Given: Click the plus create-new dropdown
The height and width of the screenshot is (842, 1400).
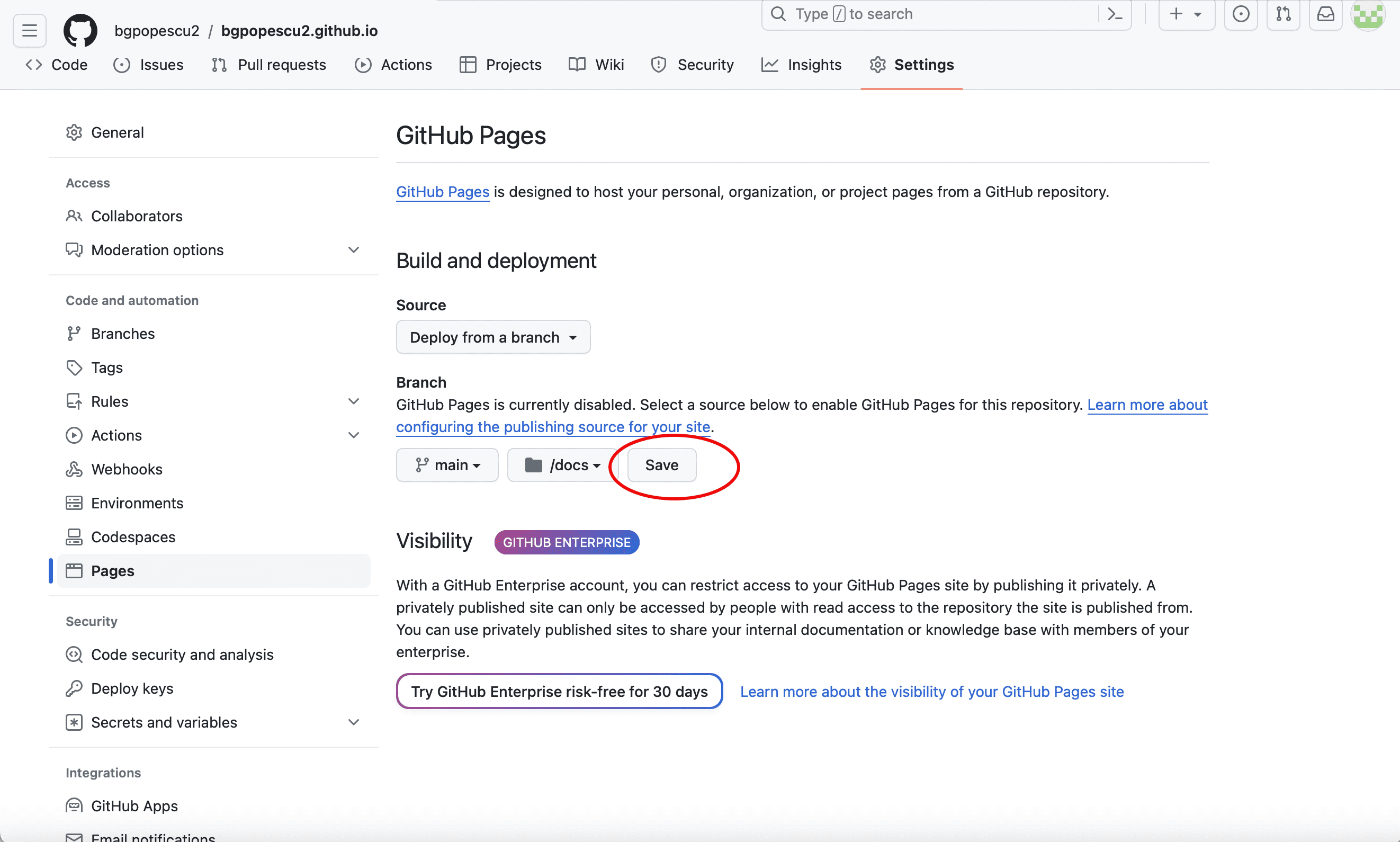Looking at the screenshot, I should pyautogui.click(x=1186, y=14).
